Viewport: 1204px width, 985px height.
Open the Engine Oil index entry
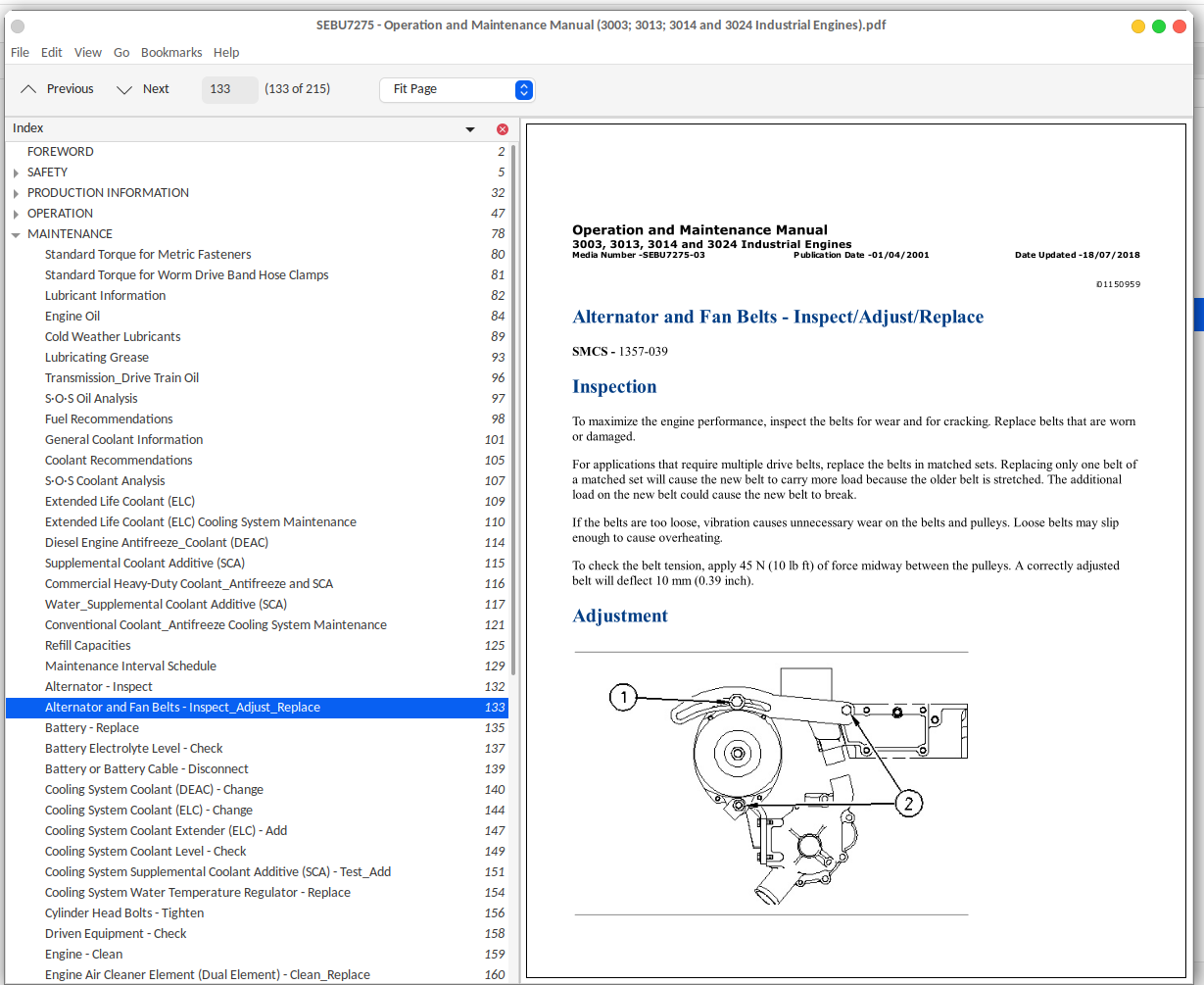72,316
